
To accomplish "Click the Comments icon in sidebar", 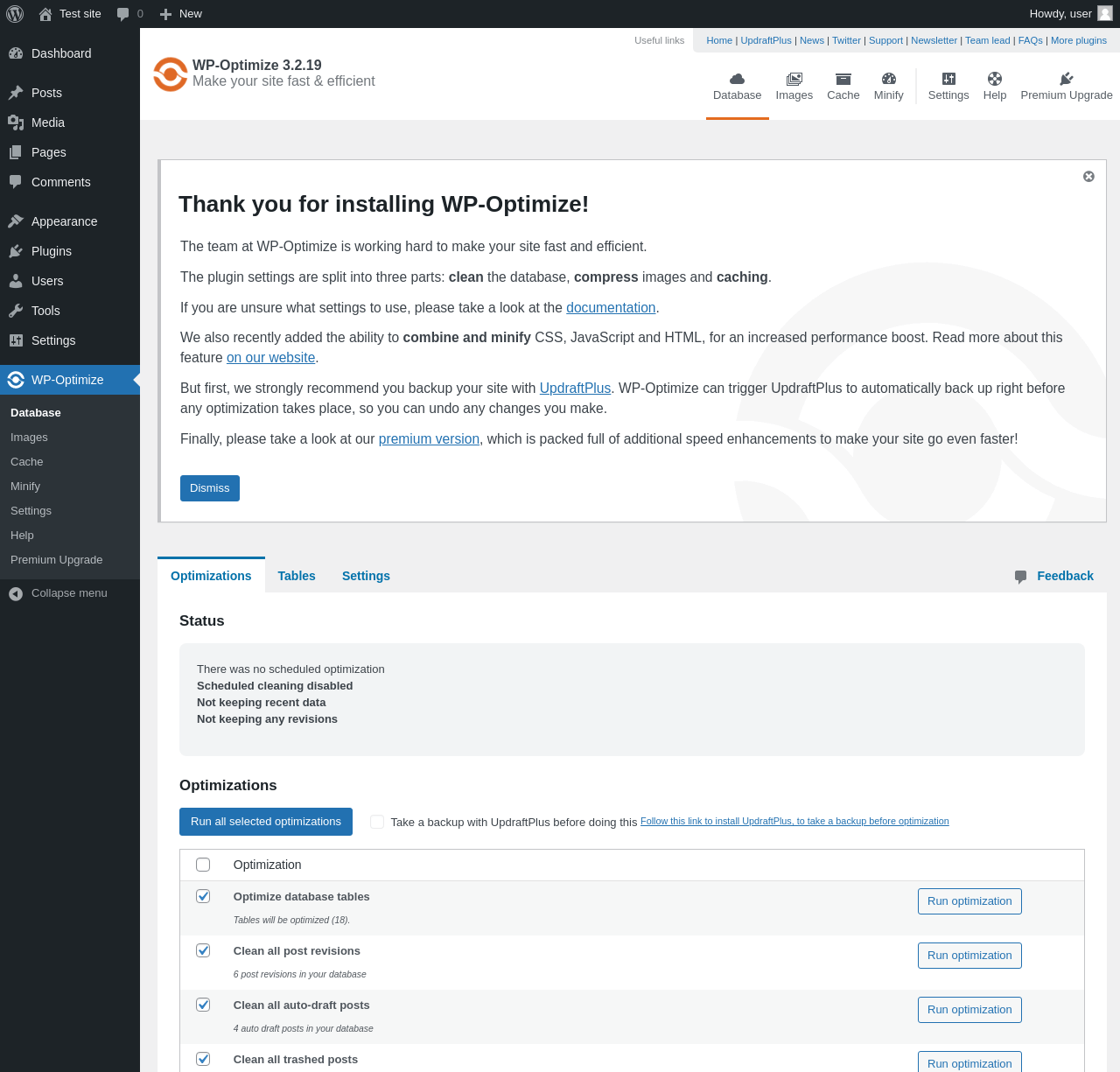I will [x=16, y=182].
